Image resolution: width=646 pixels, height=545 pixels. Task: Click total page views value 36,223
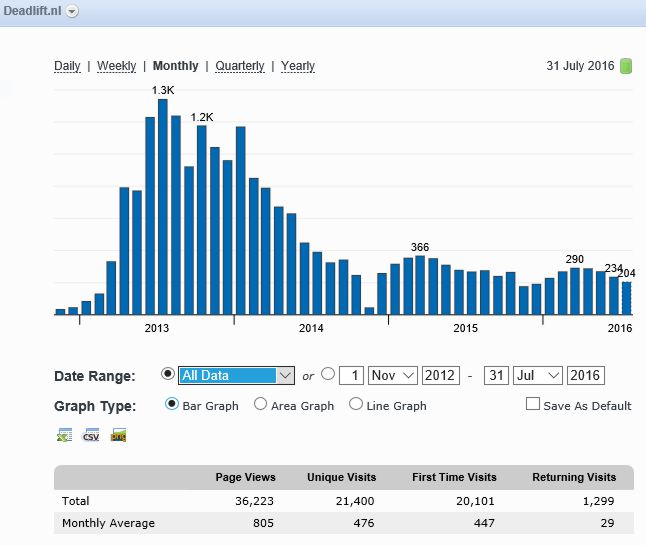(x=254, y=501)
